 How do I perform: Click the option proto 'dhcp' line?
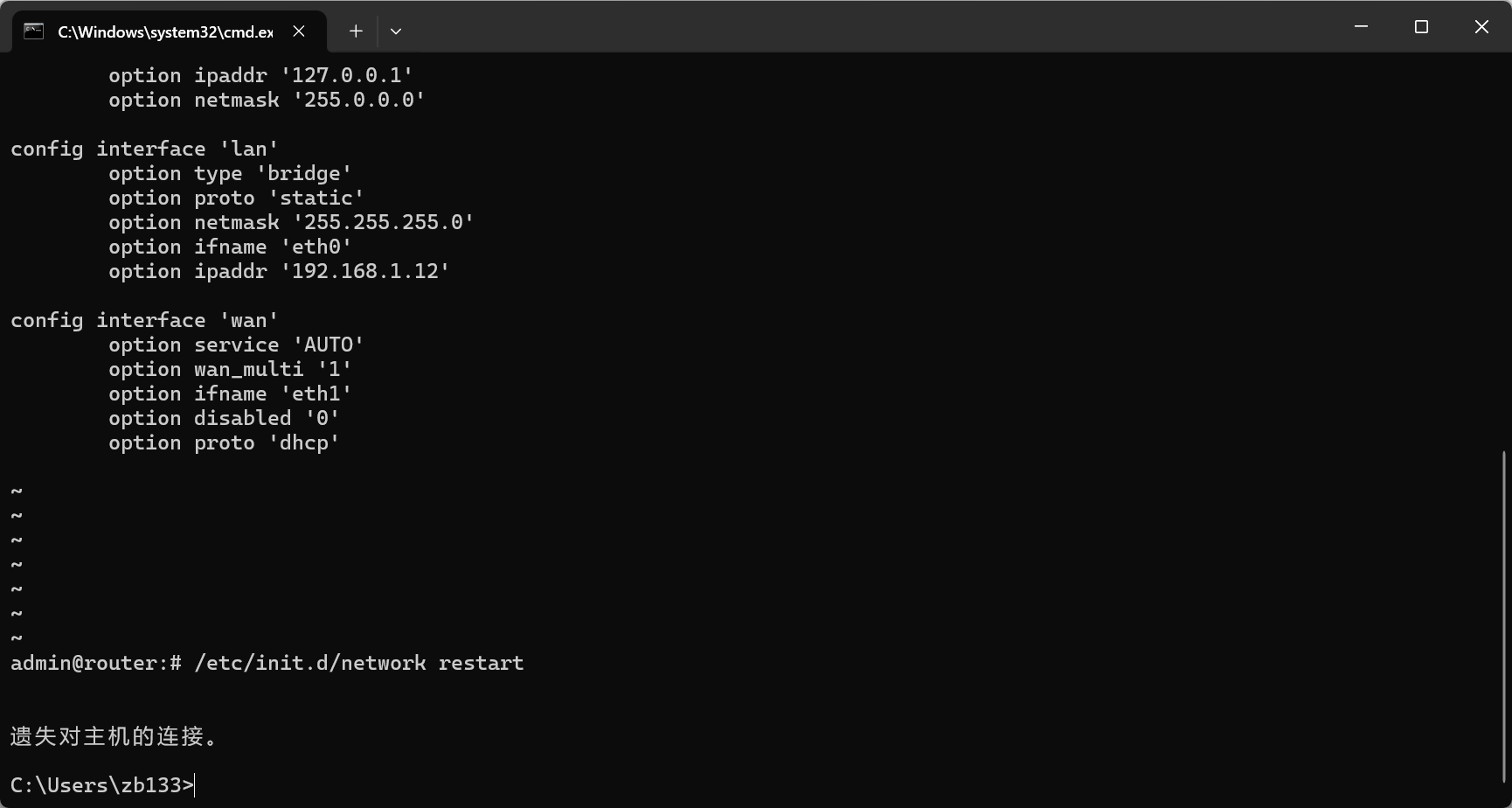224,442
